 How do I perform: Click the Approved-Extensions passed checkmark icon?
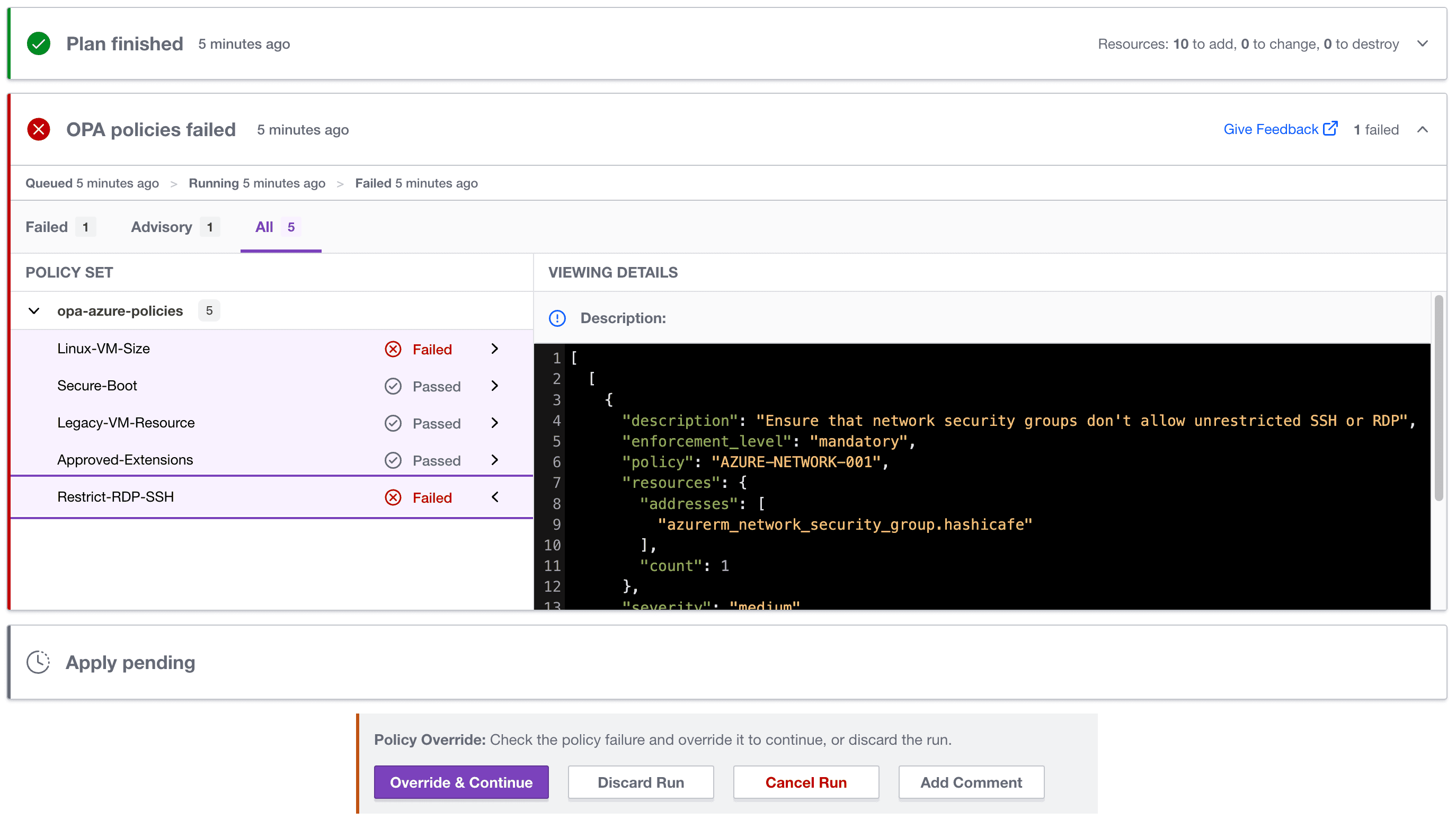pos(393,460)
